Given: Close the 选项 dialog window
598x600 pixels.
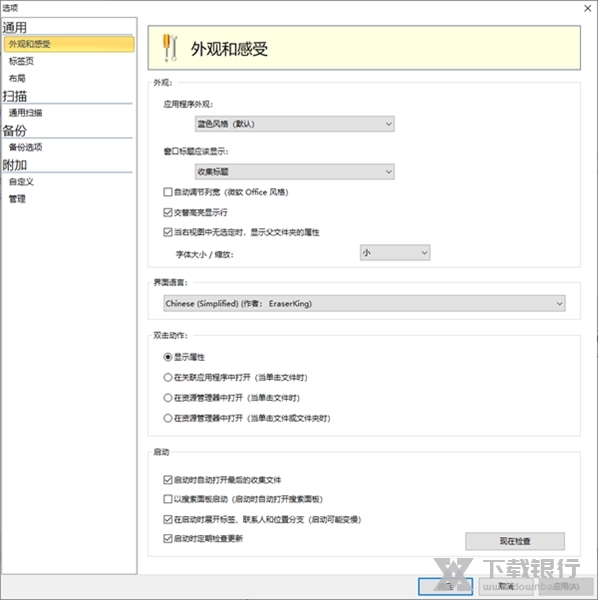Looking at the screenshot, I should [x=588, y=8].
